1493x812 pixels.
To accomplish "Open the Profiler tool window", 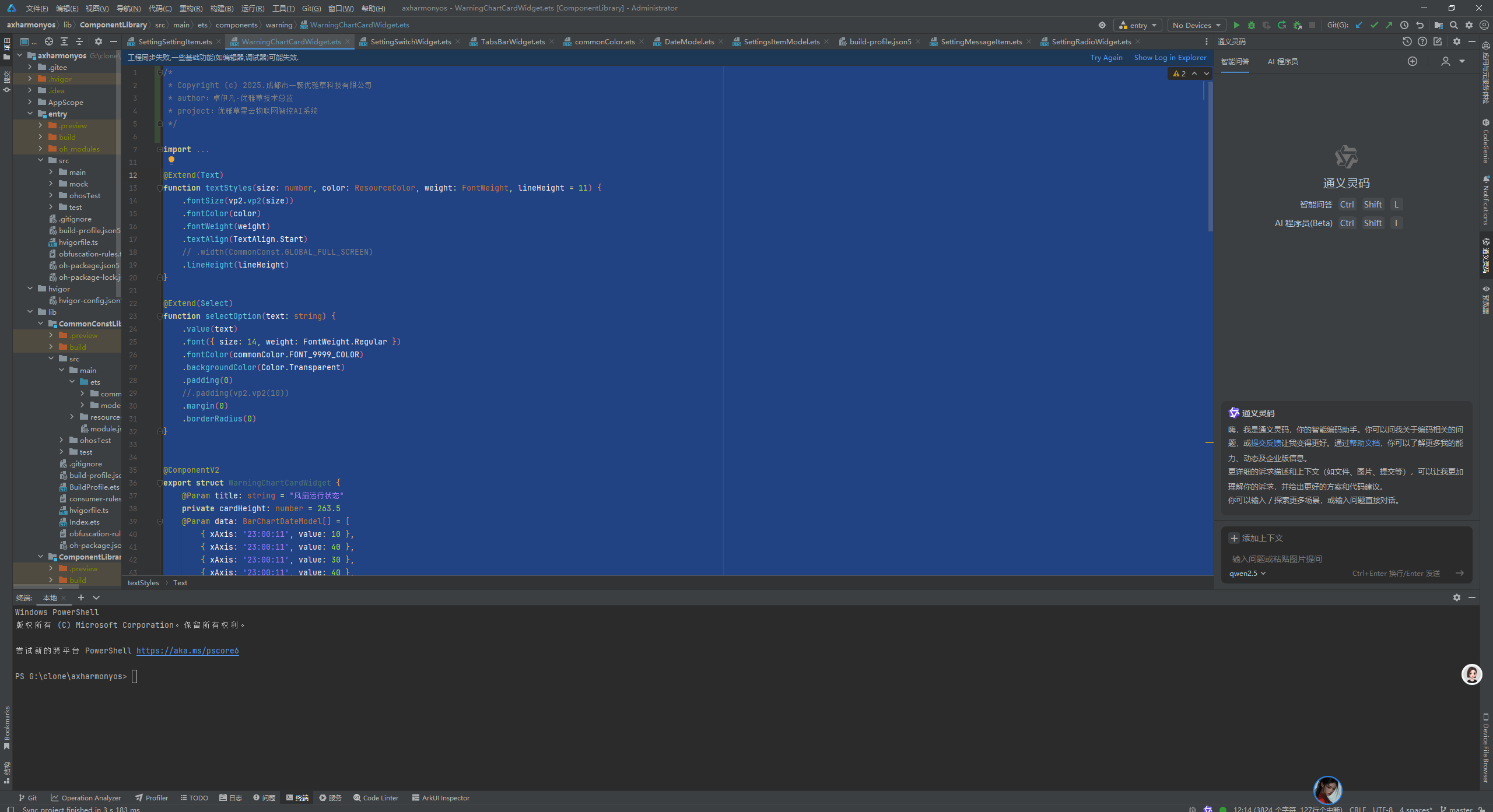I will pos(152,798).
